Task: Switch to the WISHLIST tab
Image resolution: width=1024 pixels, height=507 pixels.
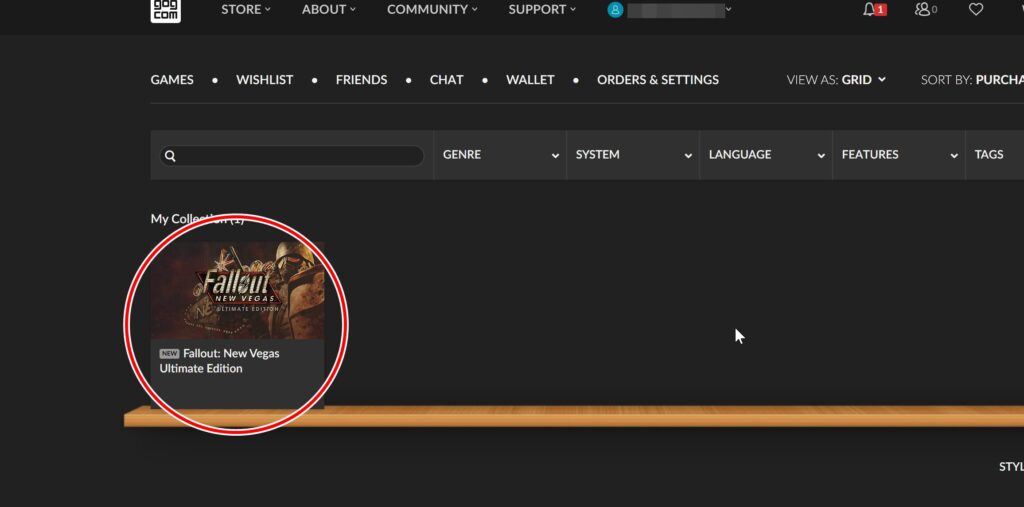Action: [x=264, y=80]
